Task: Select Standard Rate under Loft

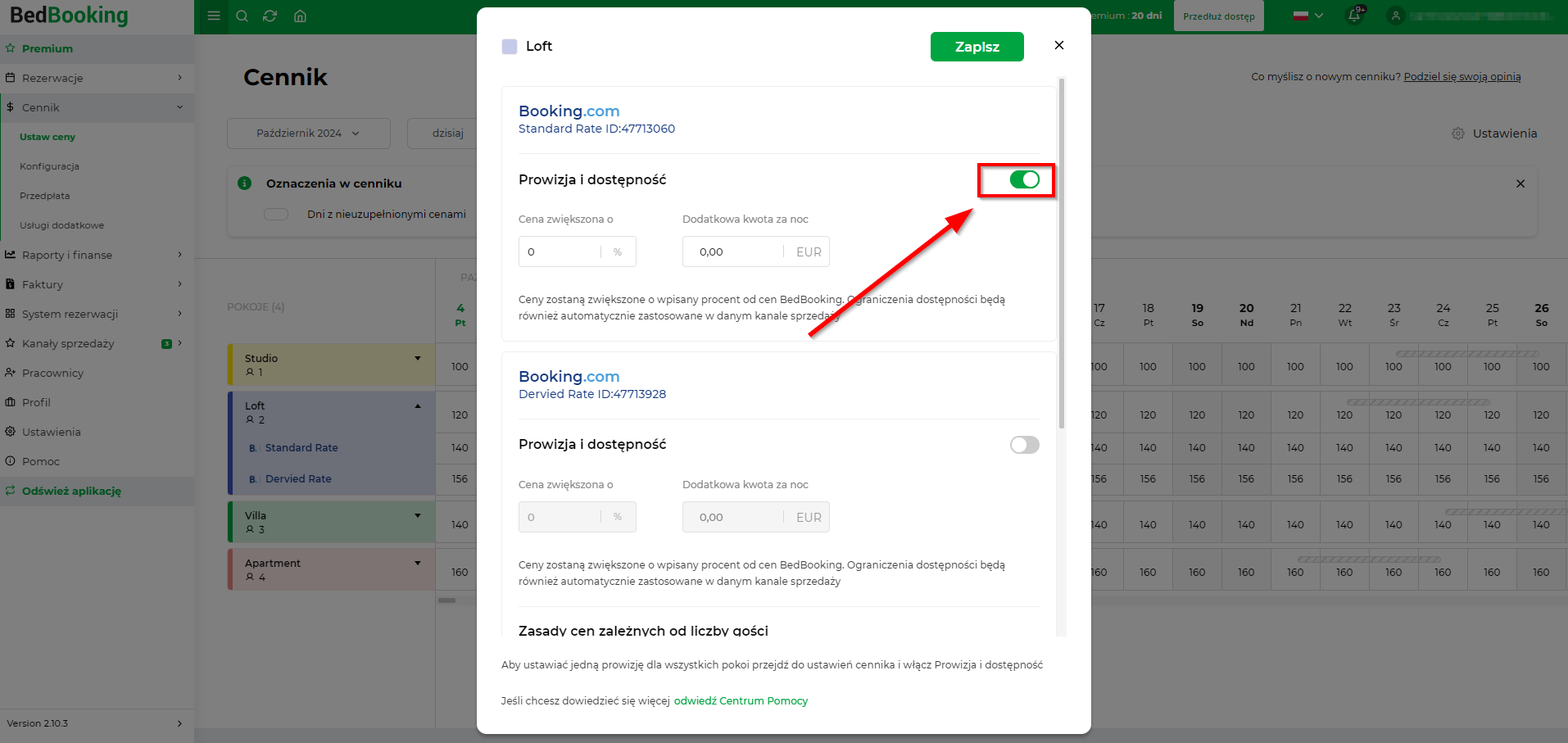Action: click(x=301, y=447)
